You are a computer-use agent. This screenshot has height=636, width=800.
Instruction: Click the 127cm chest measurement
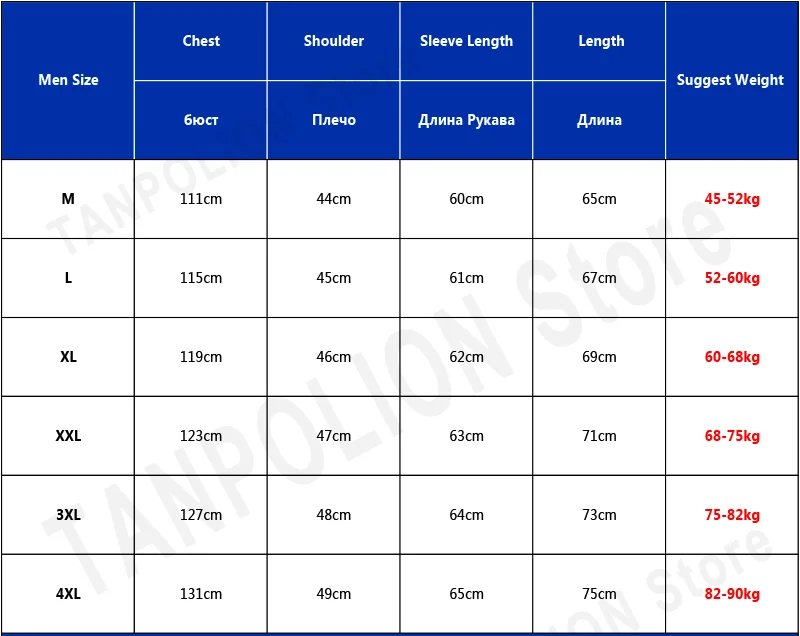201,515
